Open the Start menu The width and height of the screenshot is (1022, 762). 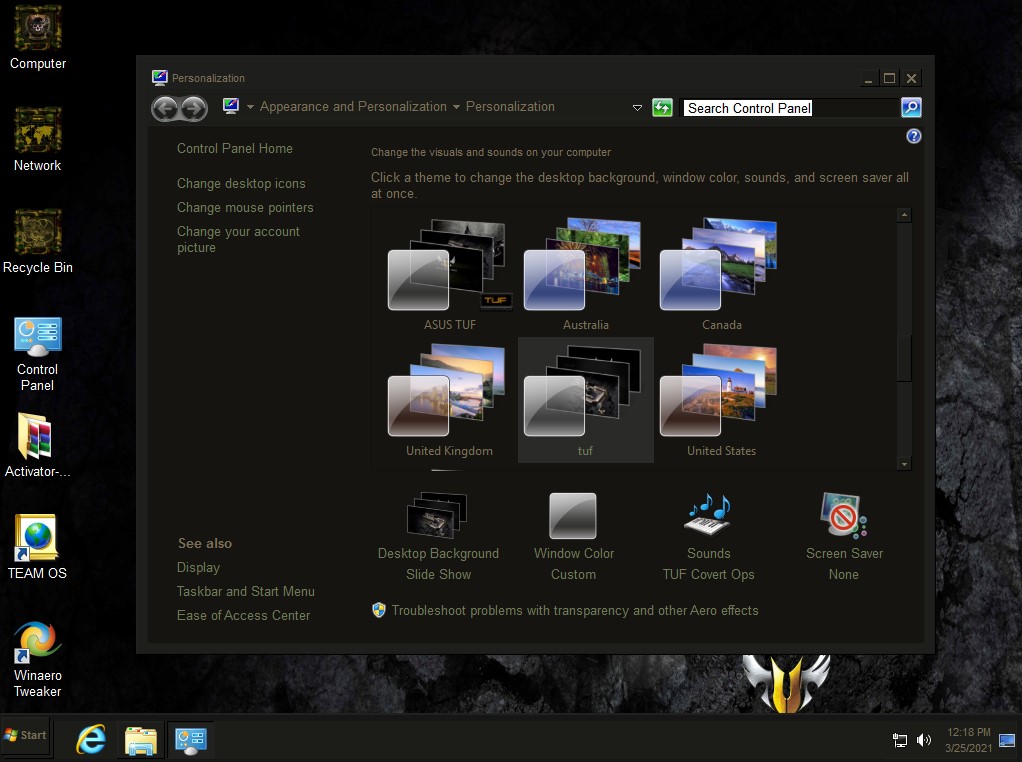tap(25, 736)
